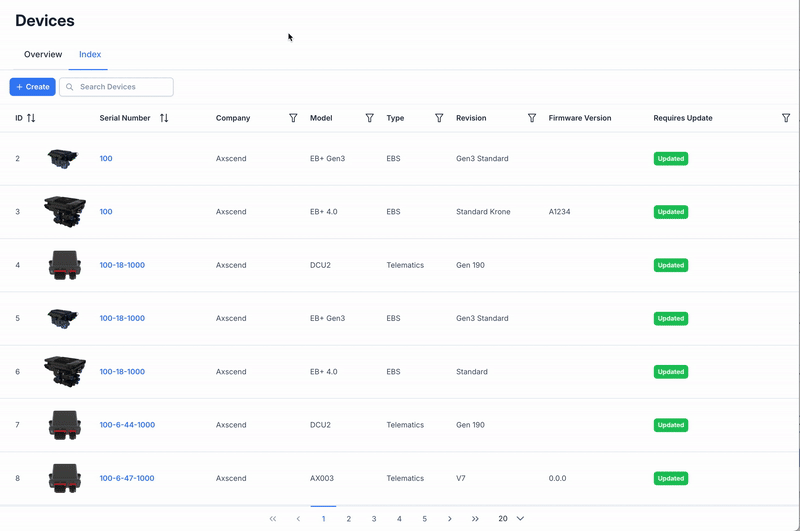Sort devices by Serial Number

click(x=164, y=118)
